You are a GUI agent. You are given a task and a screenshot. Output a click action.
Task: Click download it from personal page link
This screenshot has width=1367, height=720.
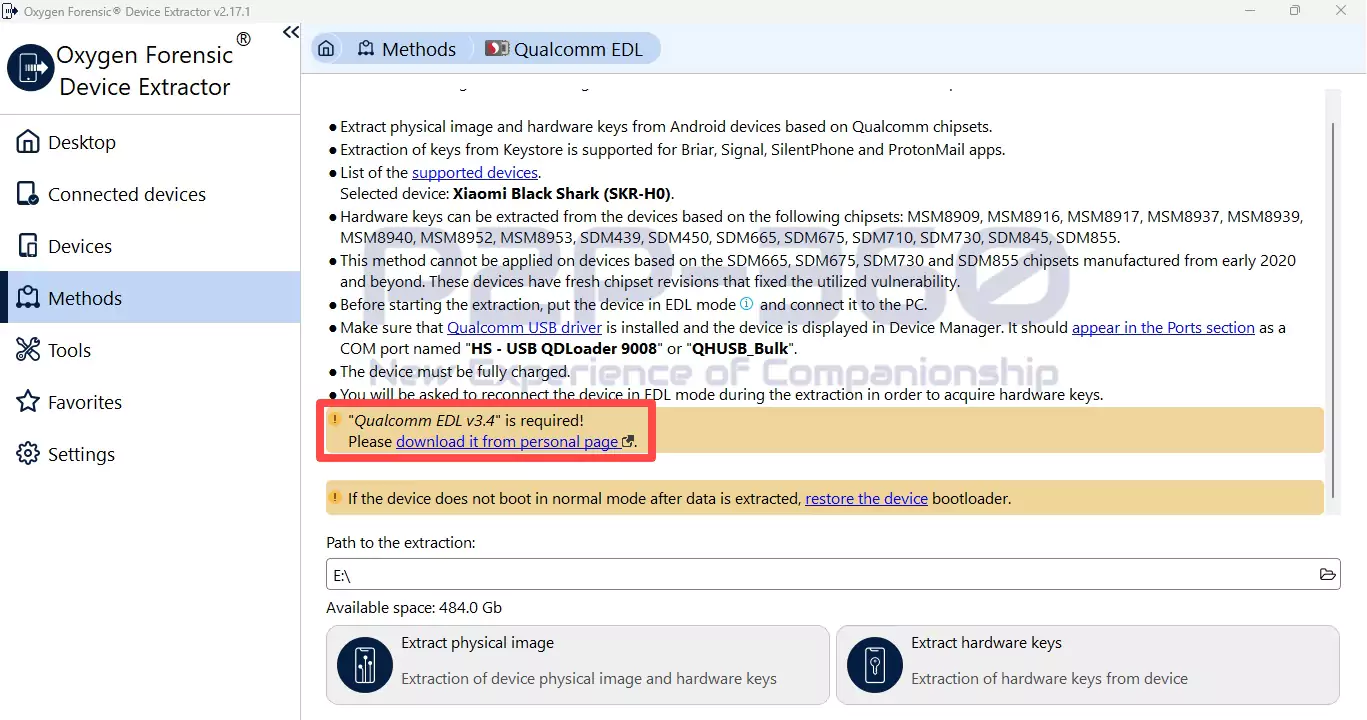[x=507, y=441]
